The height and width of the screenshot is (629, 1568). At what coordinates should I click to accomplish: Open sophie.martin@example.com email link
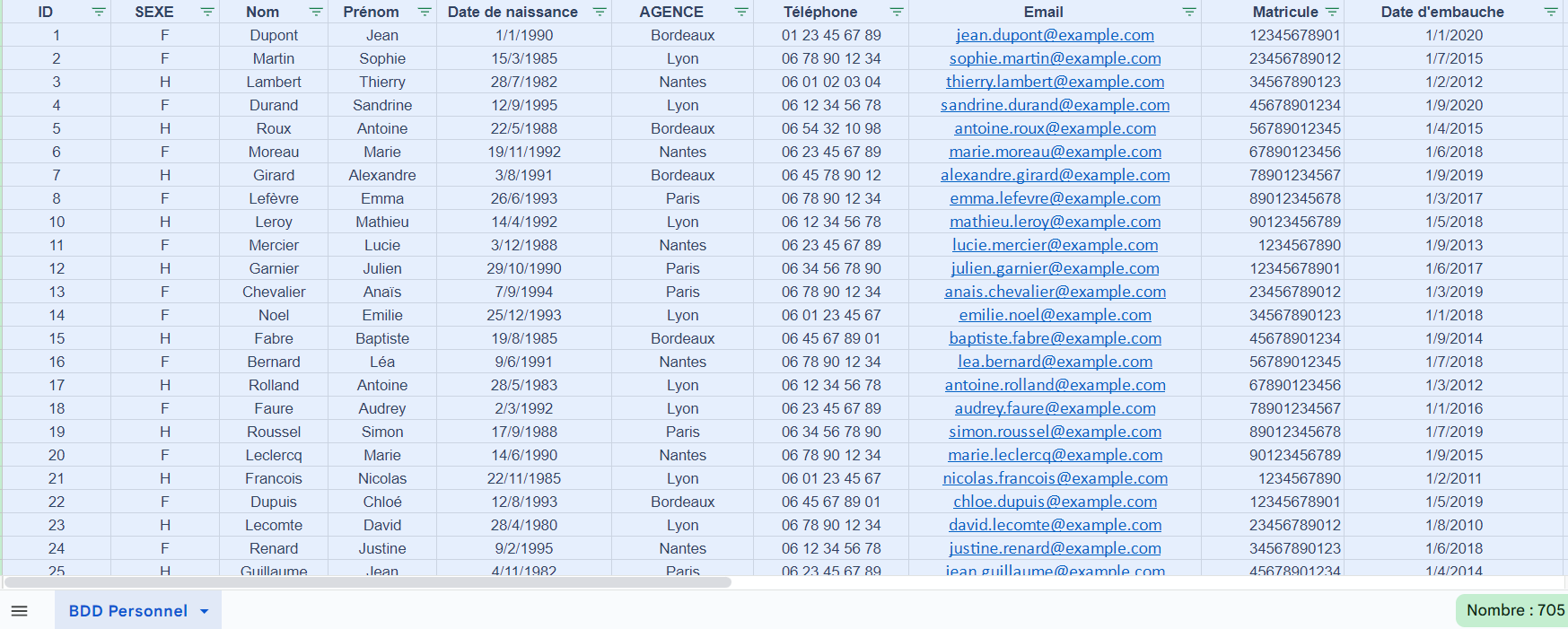tap(1055, 58)
